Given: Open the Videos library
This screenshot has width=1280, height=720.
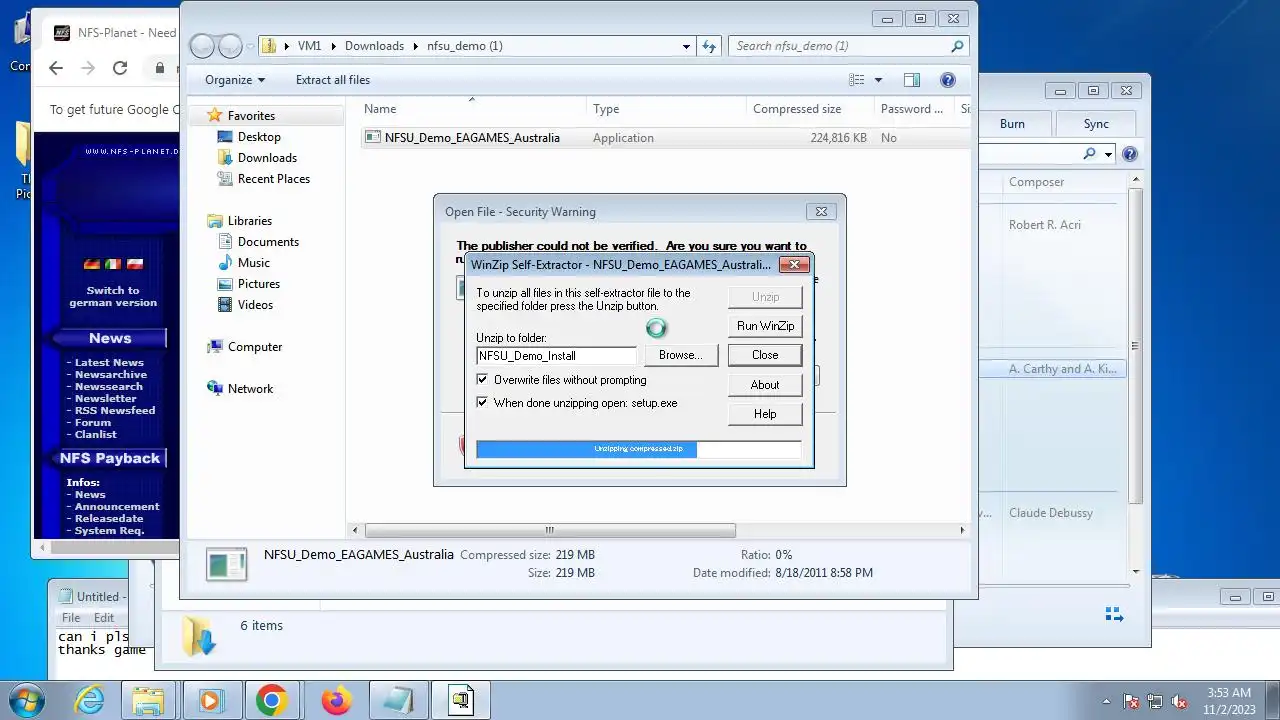Looking at the screenshot, I should [255, 305].
